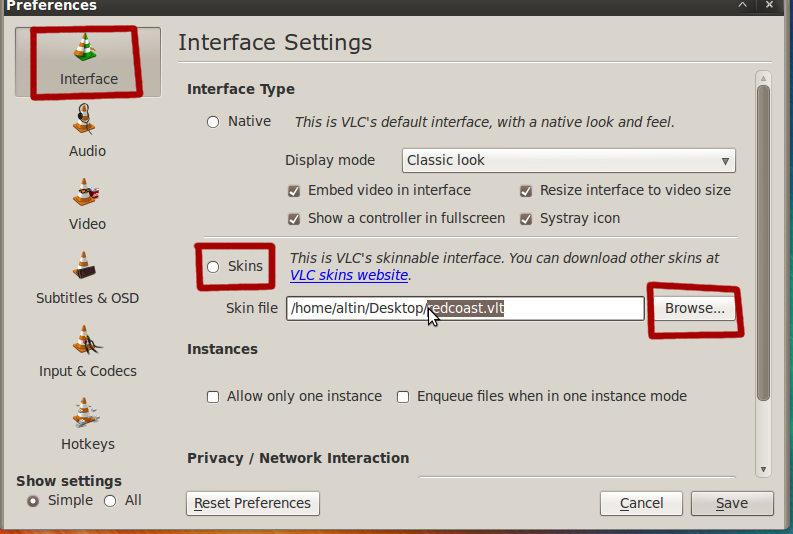793x534 pixels.
Task: Click the Privacy / Network Interaction heading
Action: pyautogui.click(x=298, y=458)
